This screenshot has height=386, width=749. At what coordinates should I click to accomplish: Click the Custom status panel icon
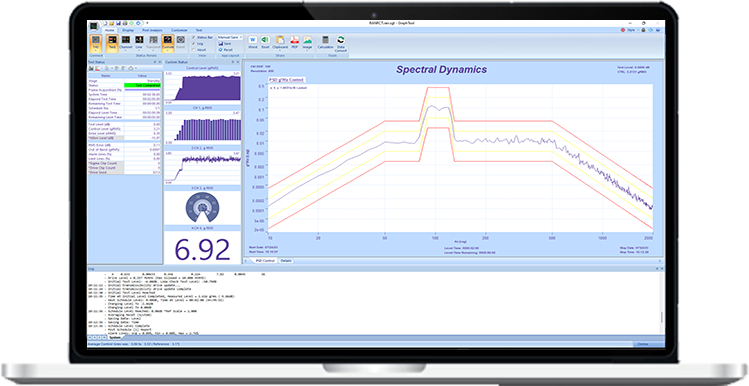pyautogui.click(x=168, y=41)
